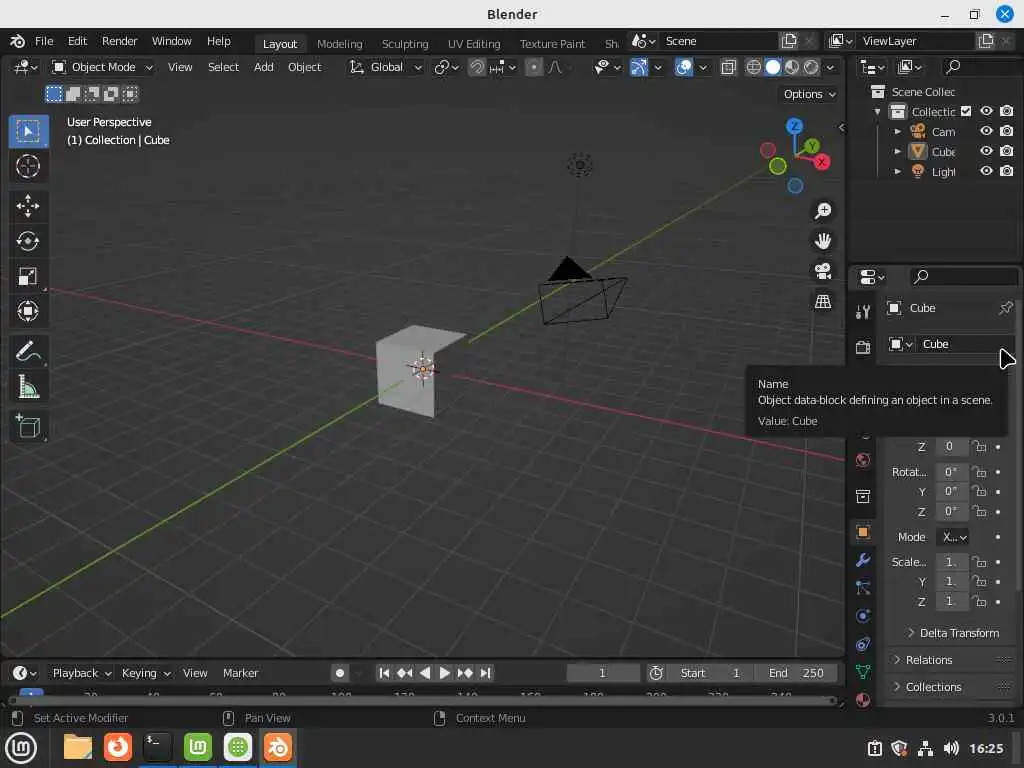The width and height of the screenshot is (1024, 768).
Task: Open Keying dropdown in timeline
Action: point(146,673)
